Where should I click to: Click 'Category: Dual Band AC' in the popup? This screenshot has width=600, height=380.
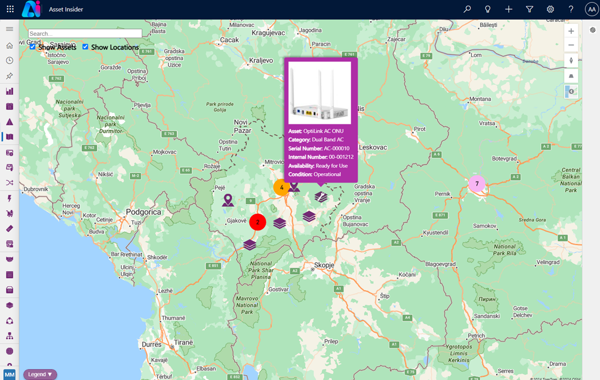316,140
